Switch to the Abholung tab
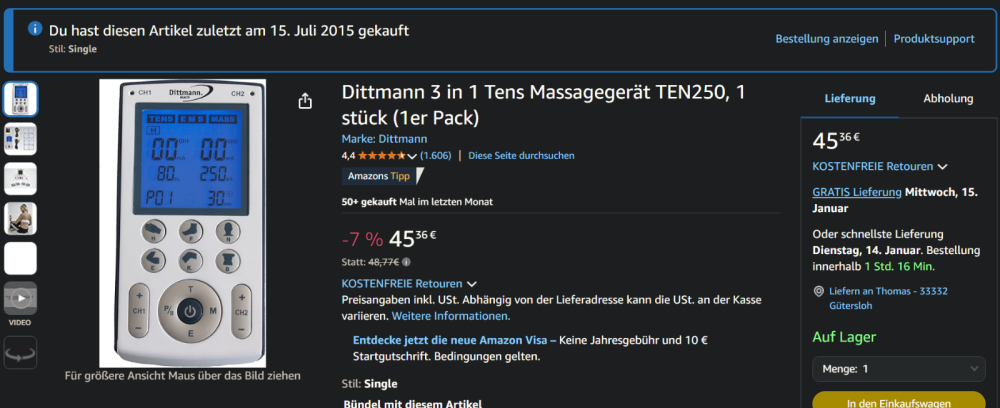The image size is (1000, 408). 947,99
